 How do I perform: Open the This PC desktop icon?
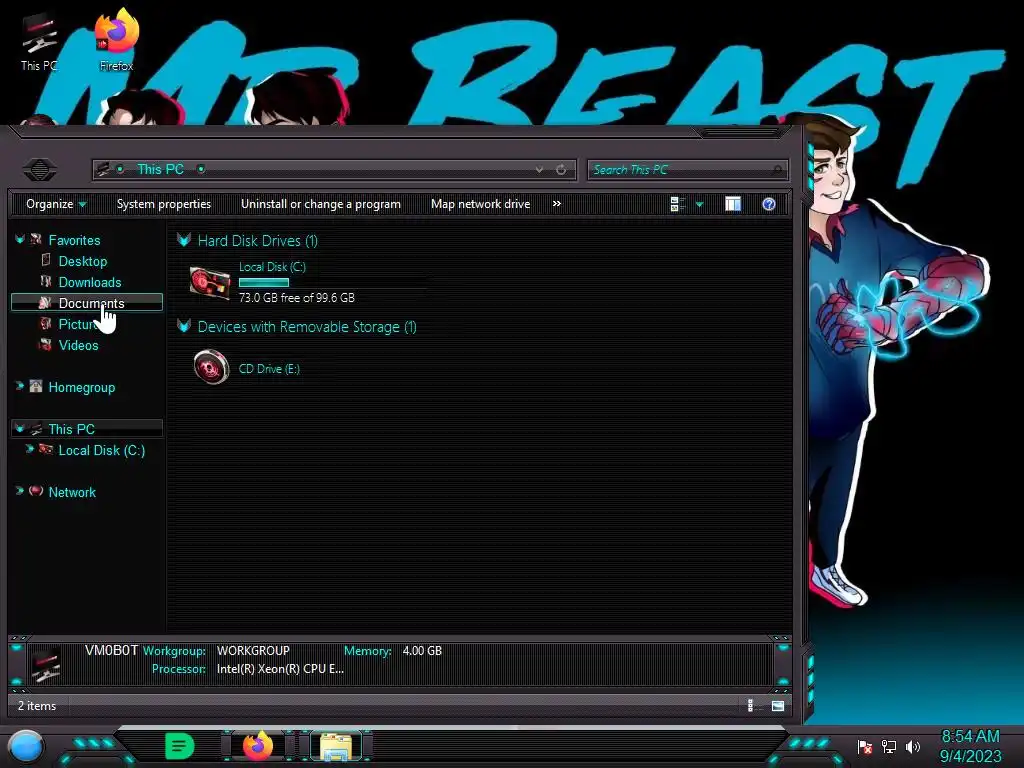pos(39,42)
